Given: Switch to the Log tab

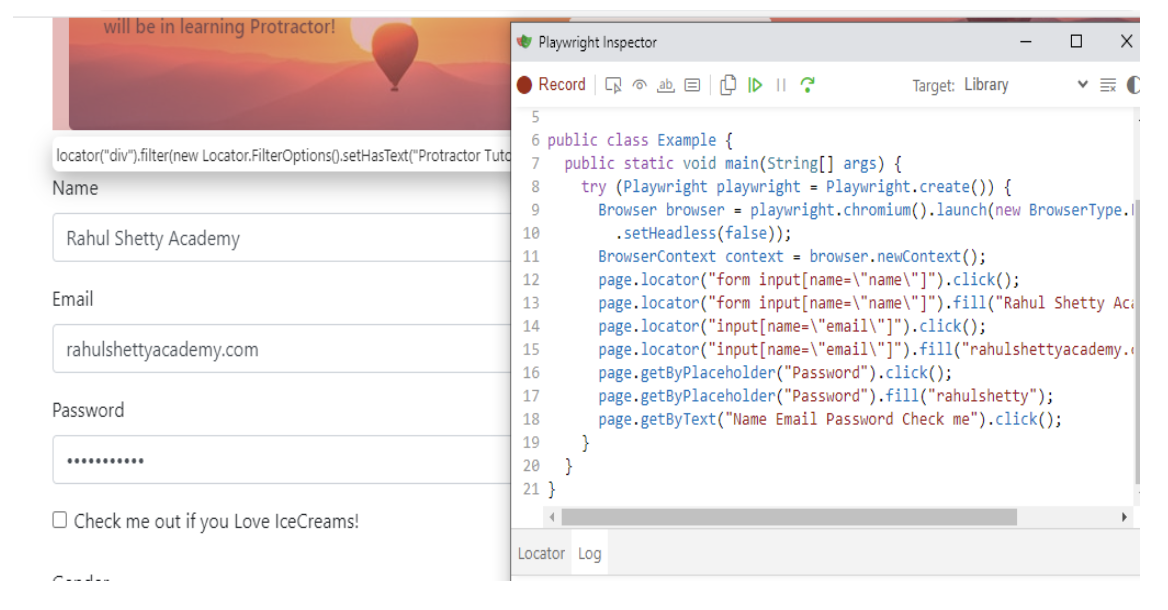Looking at the screenshot, I should 589,553.
